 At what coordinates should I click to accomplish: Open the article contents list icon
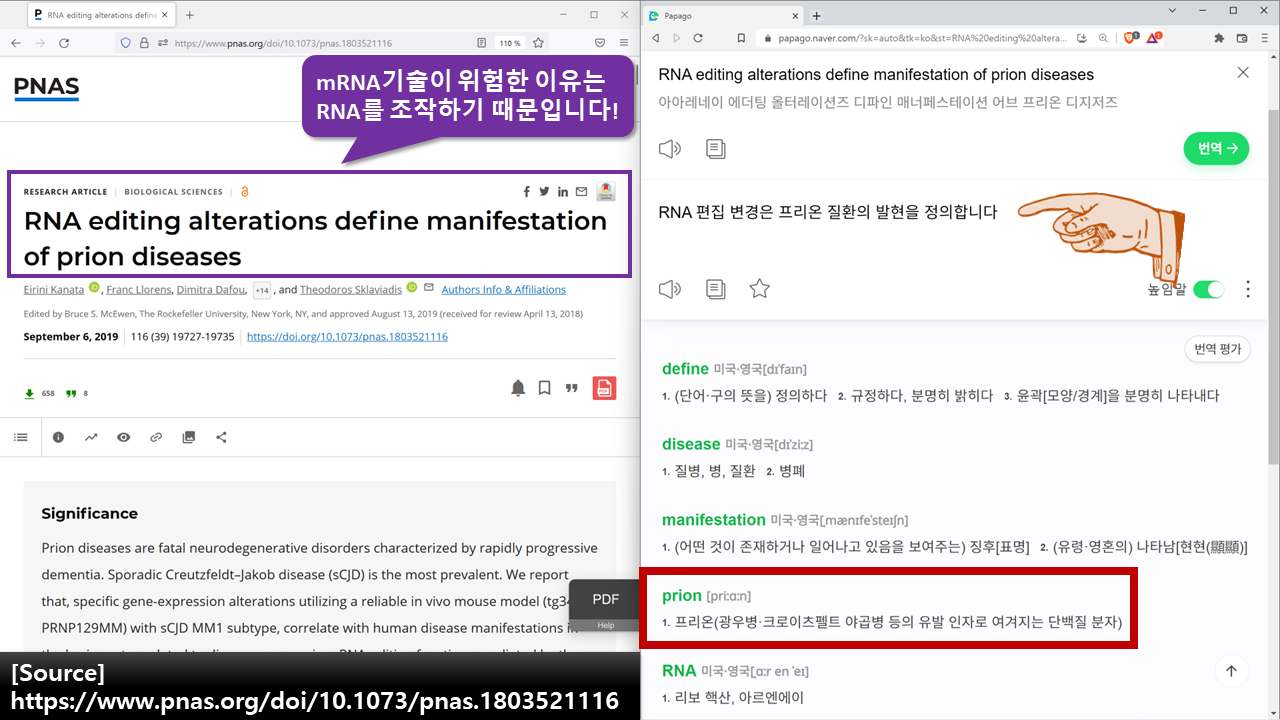click(x=20, y=437)
